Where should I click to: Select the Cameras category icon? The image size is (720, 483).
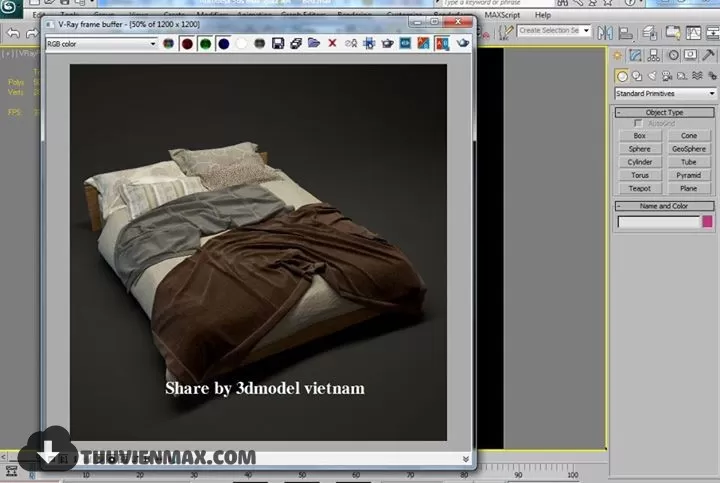(x=667, y=76)
